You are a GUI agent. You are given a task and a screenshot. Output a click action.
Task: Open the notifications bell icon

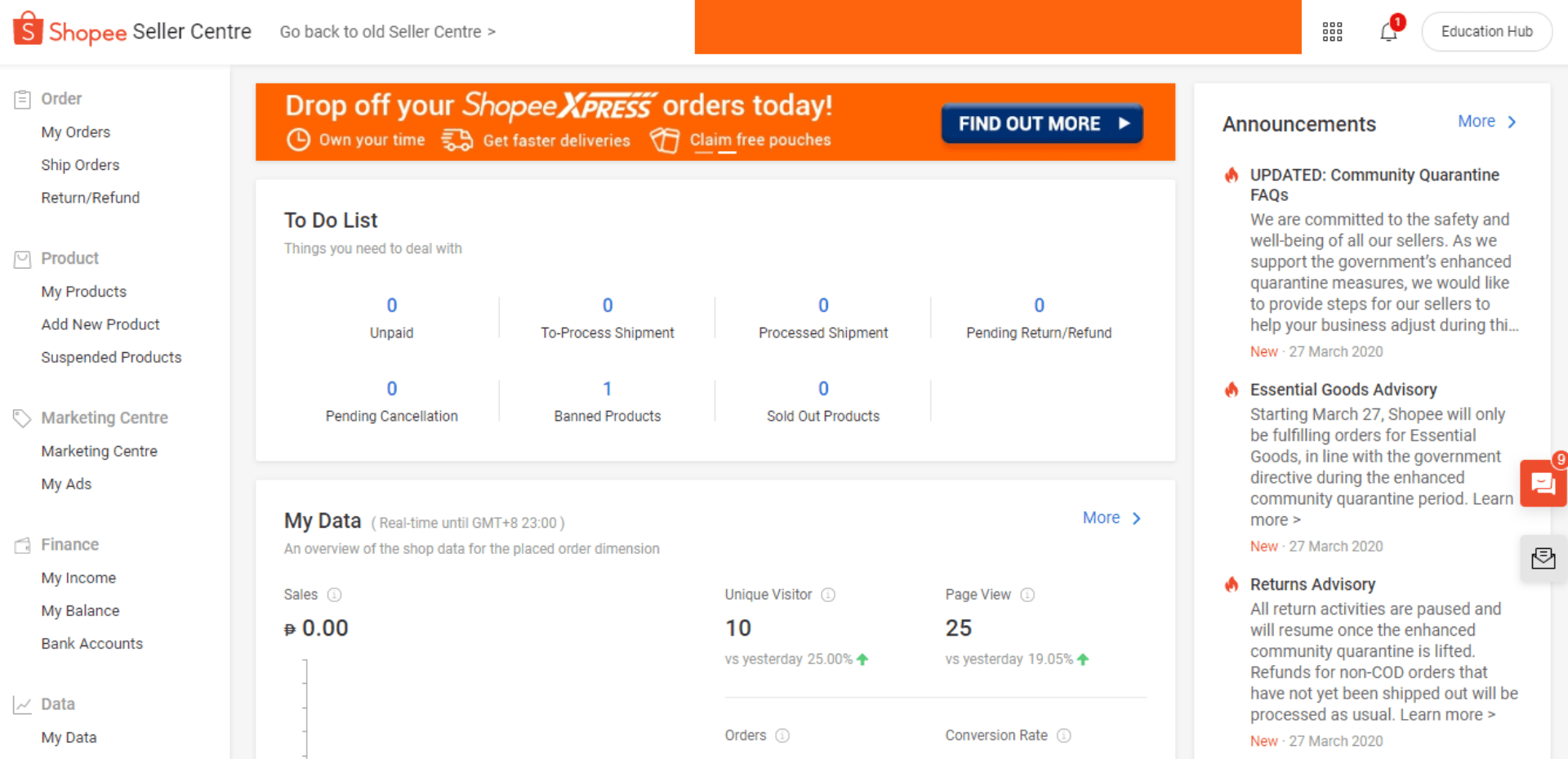1388,32
